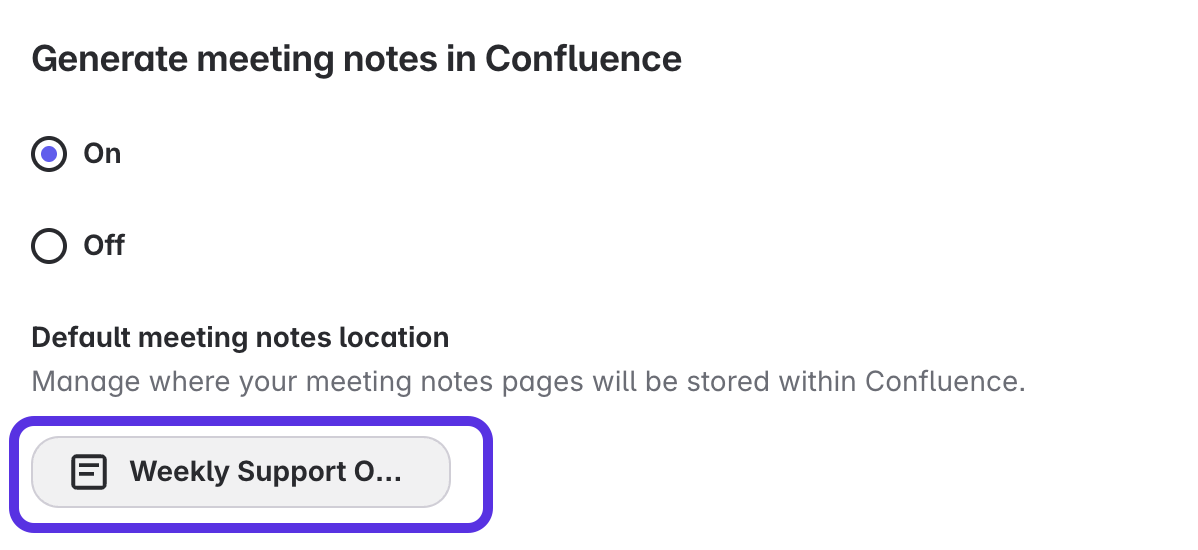Screen dimensions: 1198x550
Task: Select the "On" radio button
Action: point(49,154)
